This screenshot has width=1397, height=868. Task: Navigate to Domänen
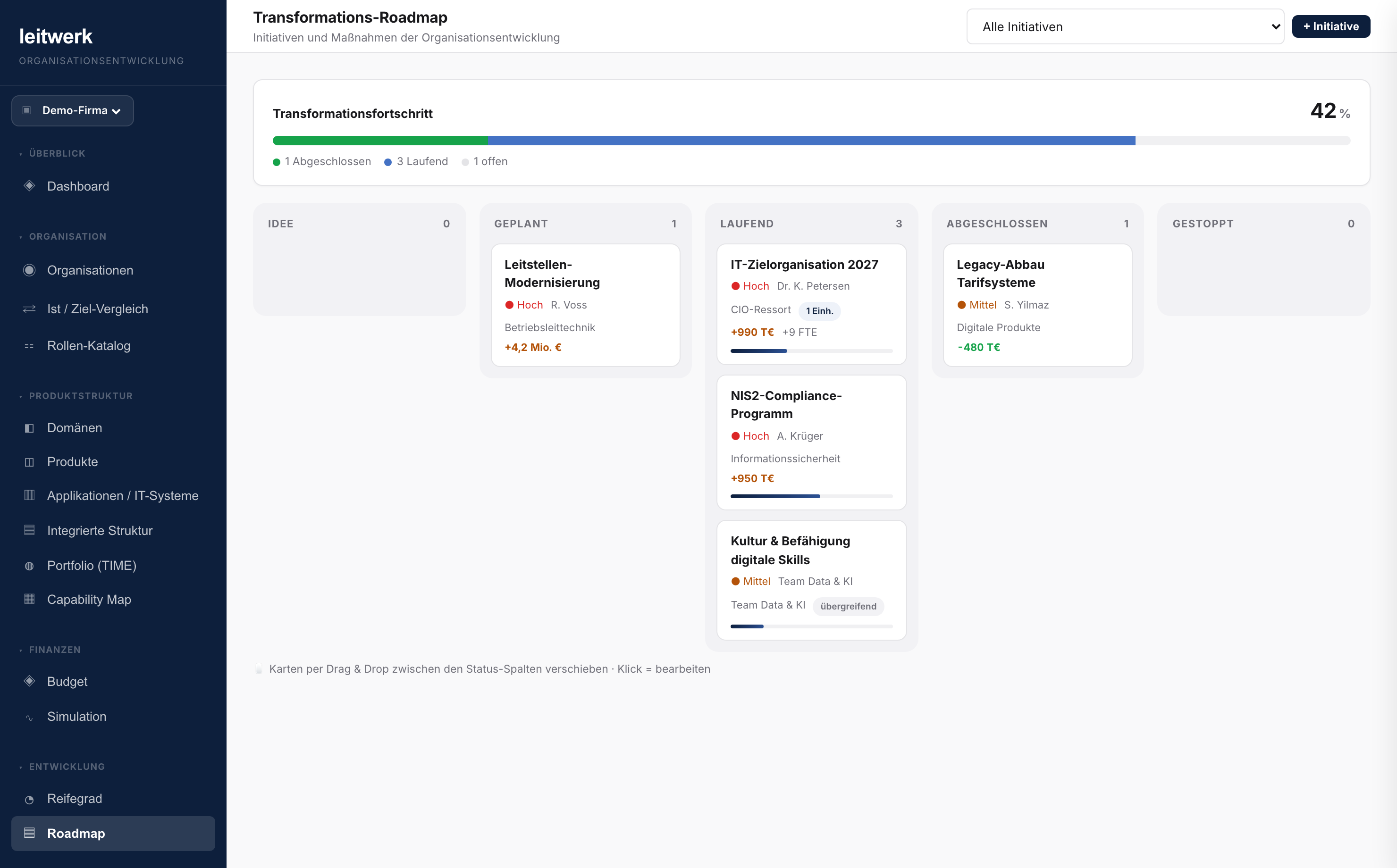pos(113,428)
